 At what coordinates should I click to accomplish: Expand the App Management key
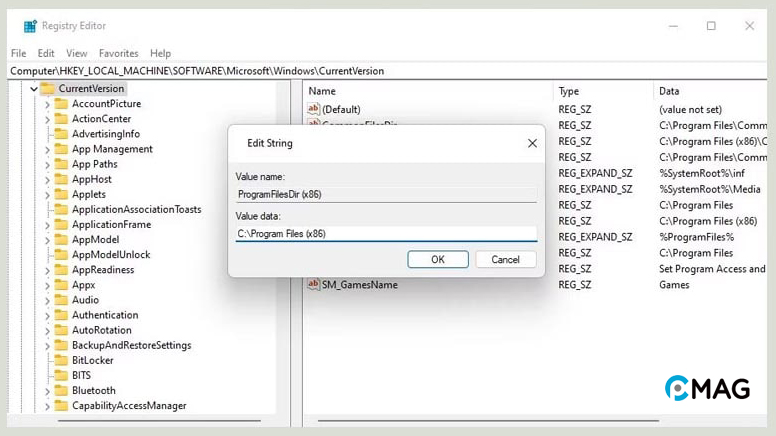(x=47, y=150)
